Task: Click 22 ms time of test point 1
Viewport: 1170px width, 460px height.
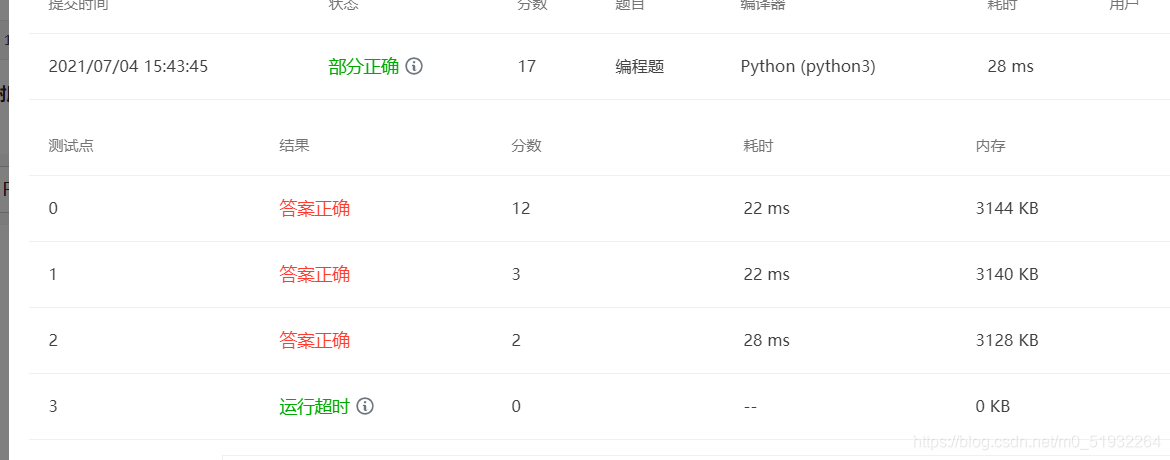Action: [x=766, y=274]
